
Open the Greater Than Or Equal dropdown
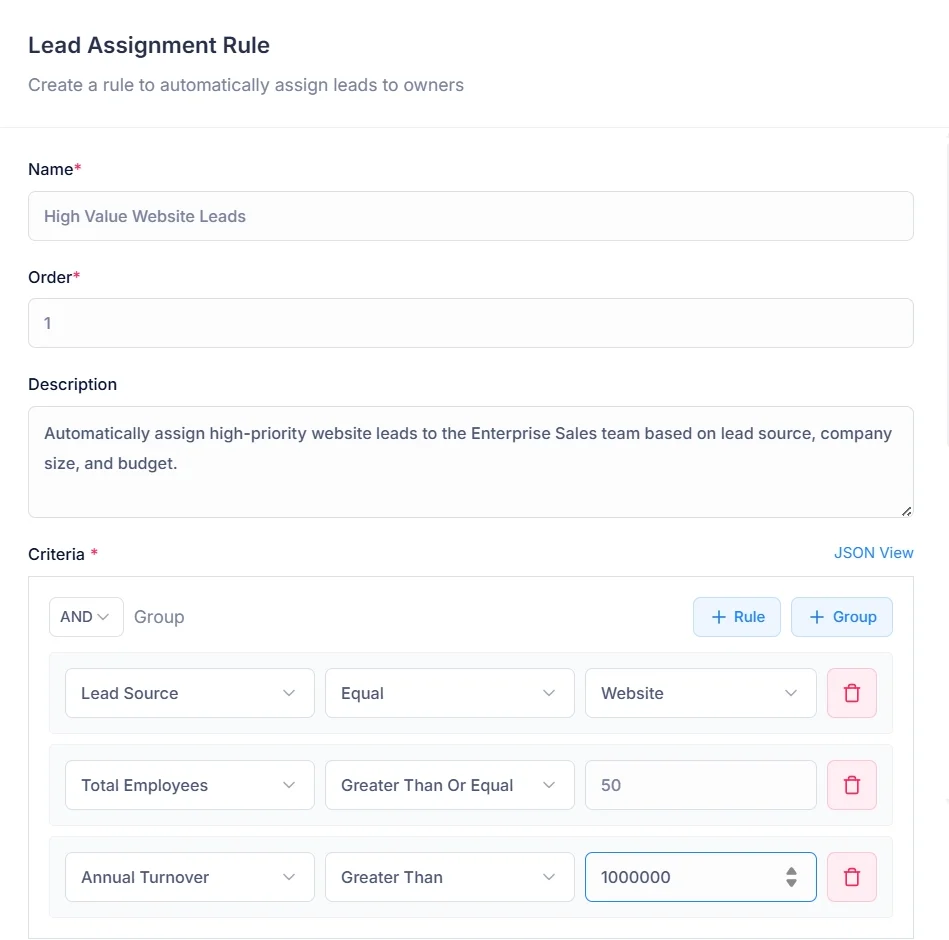(449, 785)
